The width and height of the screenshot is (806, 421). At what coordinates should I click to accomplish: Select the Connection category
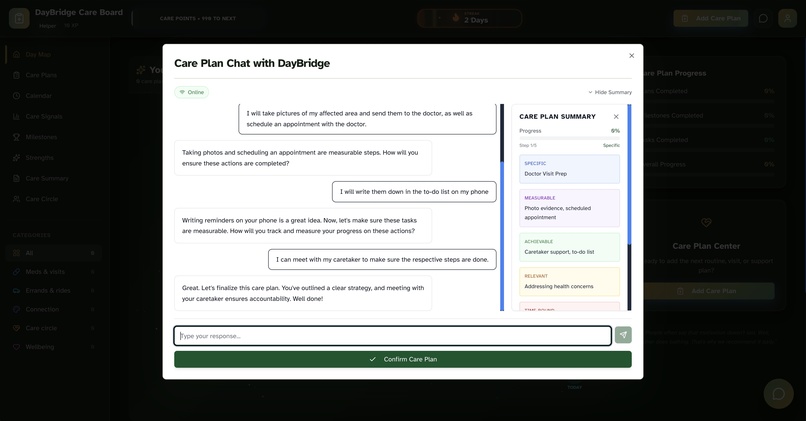[x=53, y=309]
